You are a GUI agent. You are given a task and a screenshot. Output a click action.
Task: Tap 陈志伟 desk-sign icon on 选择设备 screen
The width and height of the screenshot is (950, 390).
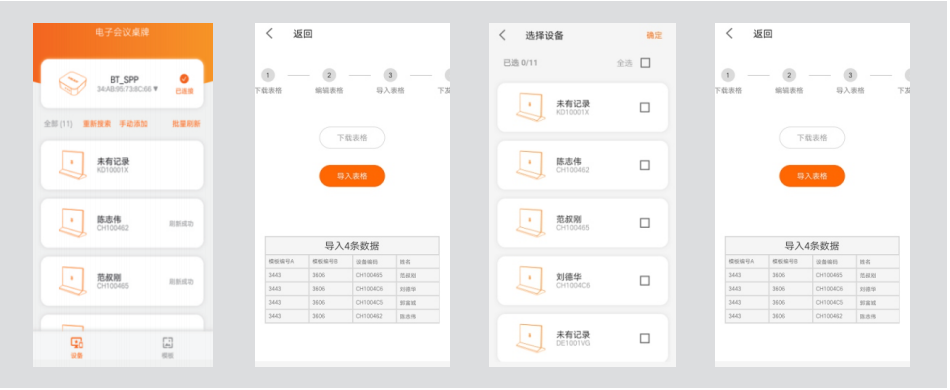coord(531,165)
